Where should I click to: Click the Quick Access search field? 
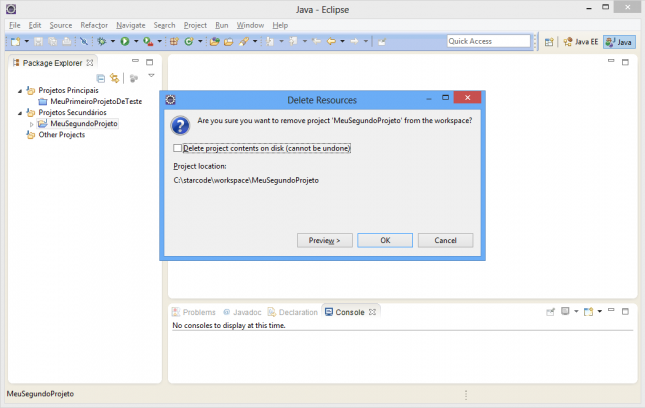click(489, 41)
